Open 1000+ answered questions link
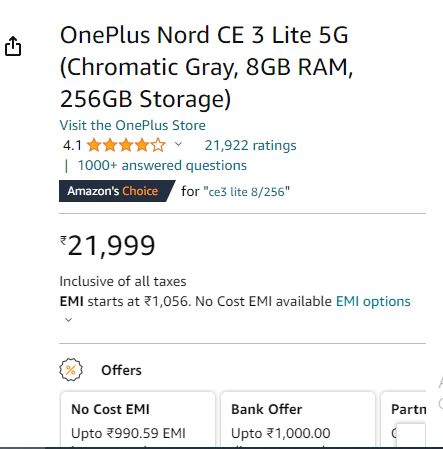The image size is (443, 449). [x=162, y=165]
